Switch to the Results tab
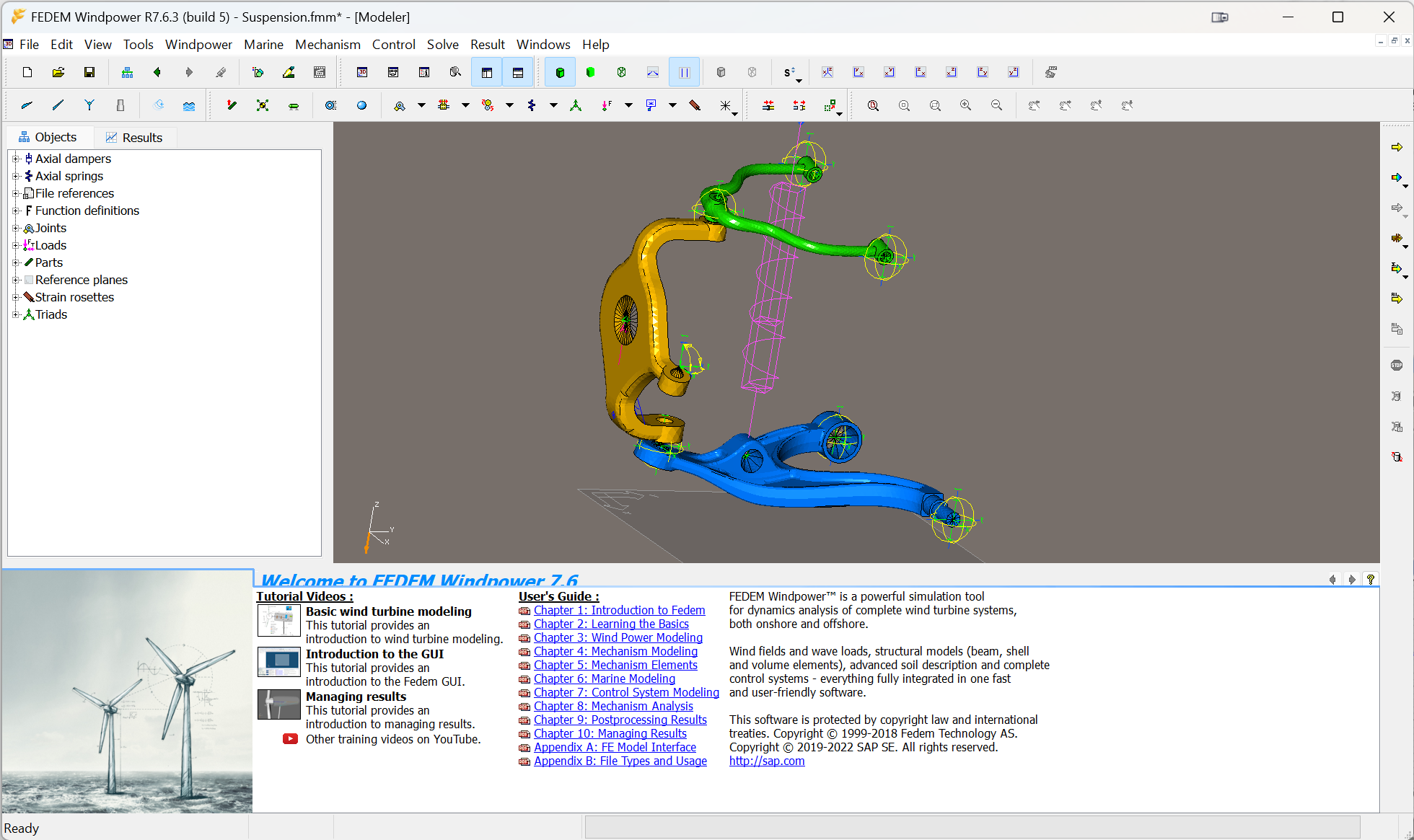1414x840 pixels. pyautogui.click(x=134, y=137)
